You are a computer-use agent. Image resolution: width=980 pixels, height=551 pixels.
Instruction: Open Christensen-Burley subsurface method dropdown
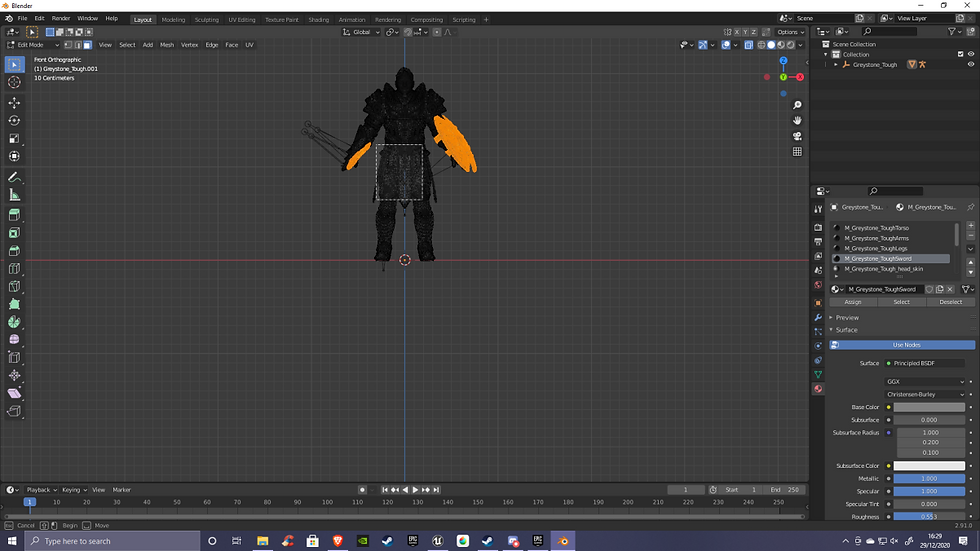click(925, 394)
